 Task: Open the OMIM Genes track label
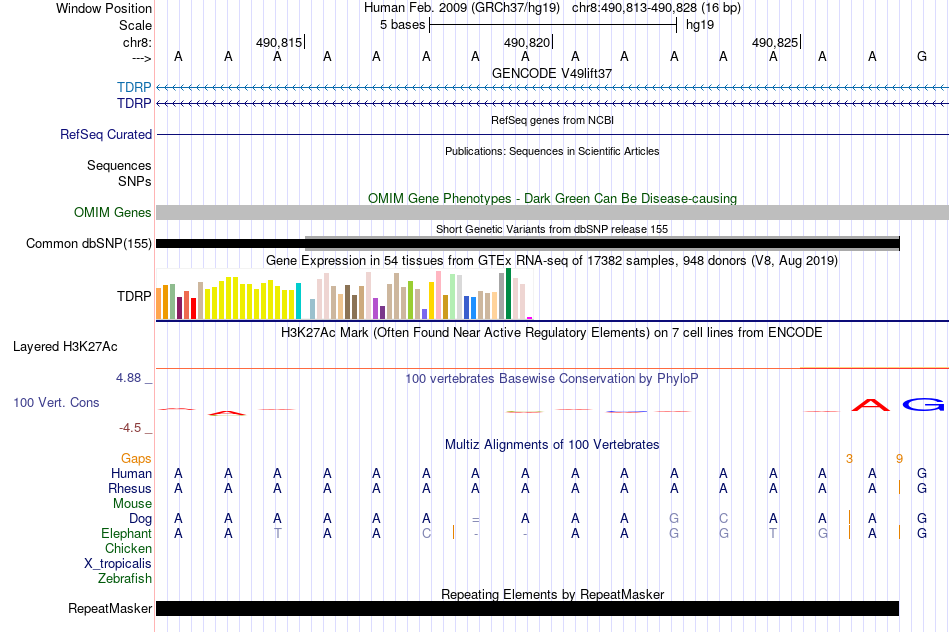coord(113,213)
